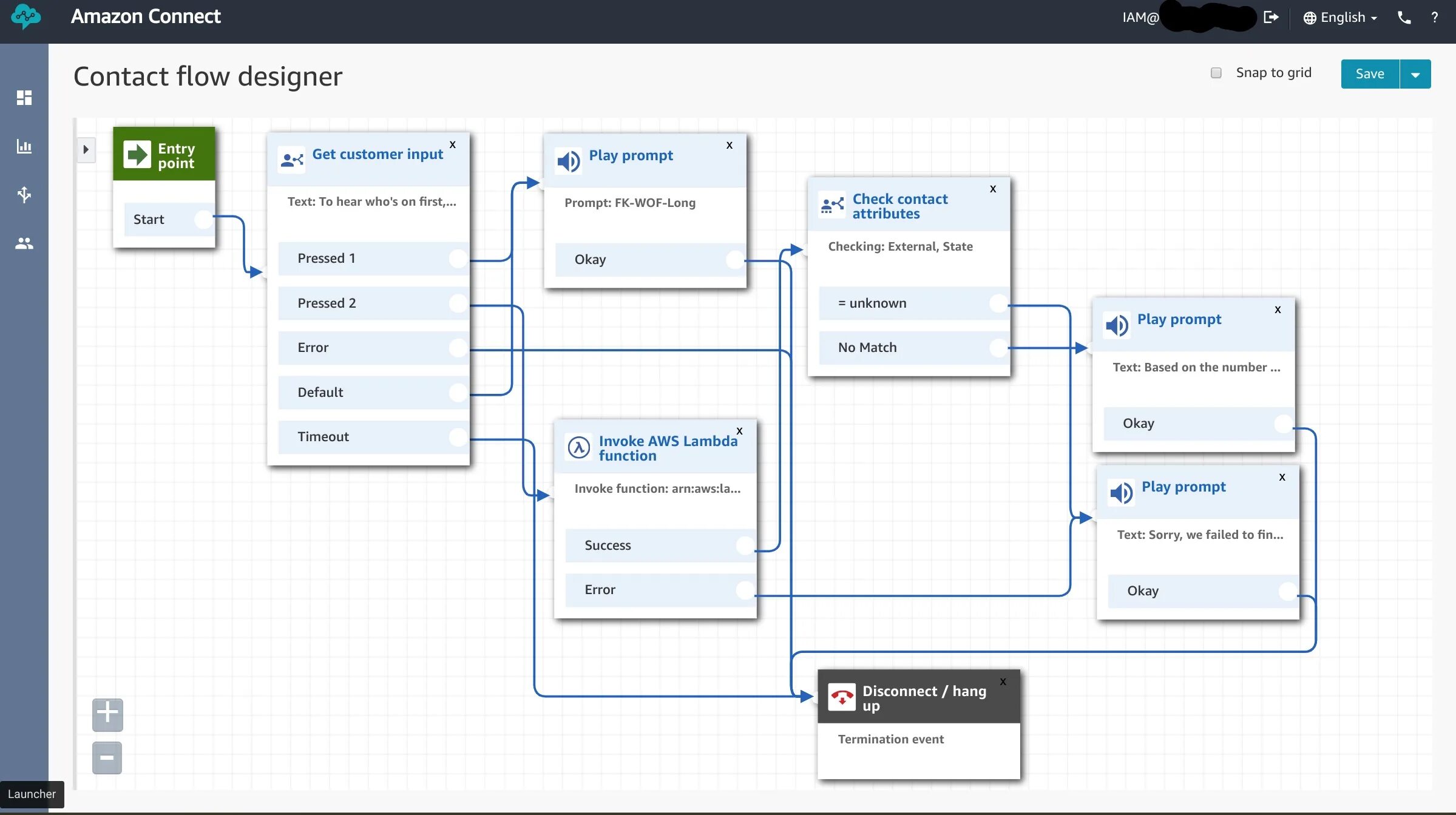Click the Entry point block title
This screenshot has height=815, width=1456.
coord(177,156)
